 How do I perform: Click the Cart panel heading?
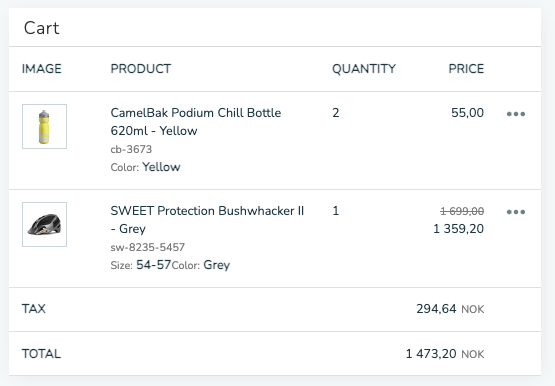tap(41, 28)
